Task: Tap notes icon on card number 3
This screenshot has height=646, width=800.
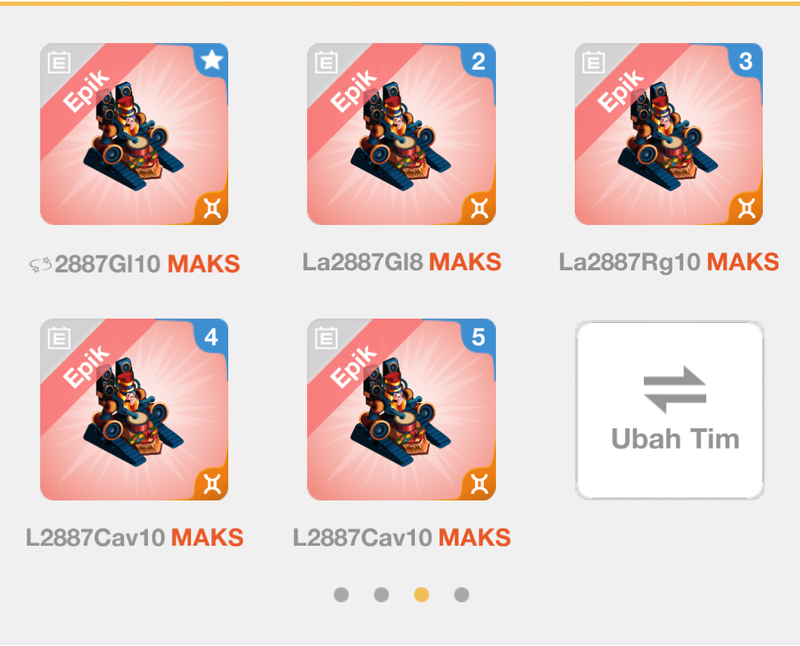Action: point(594,63)
